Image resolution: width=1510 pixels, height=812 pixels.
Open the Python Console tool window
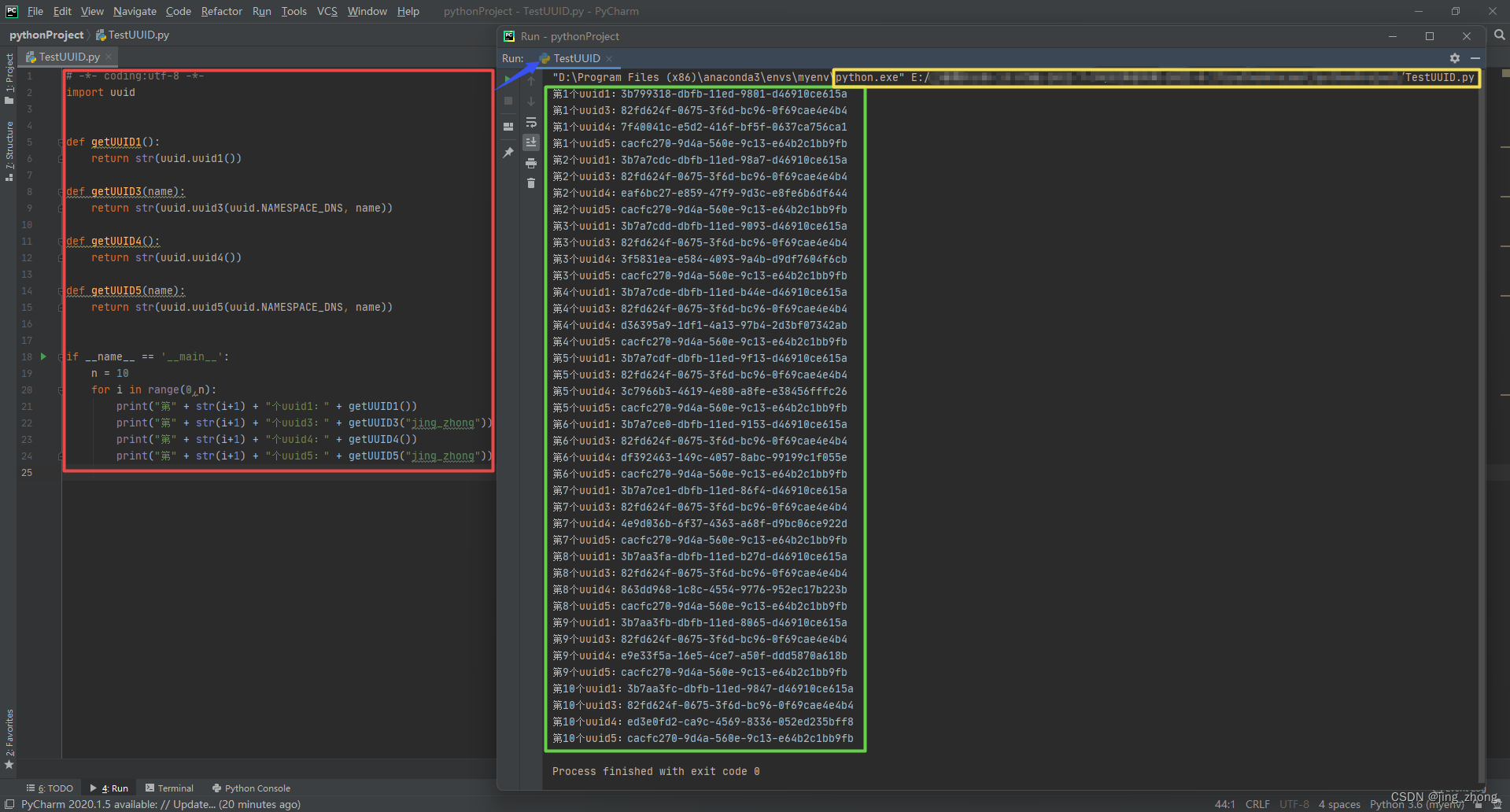(251, 788)
